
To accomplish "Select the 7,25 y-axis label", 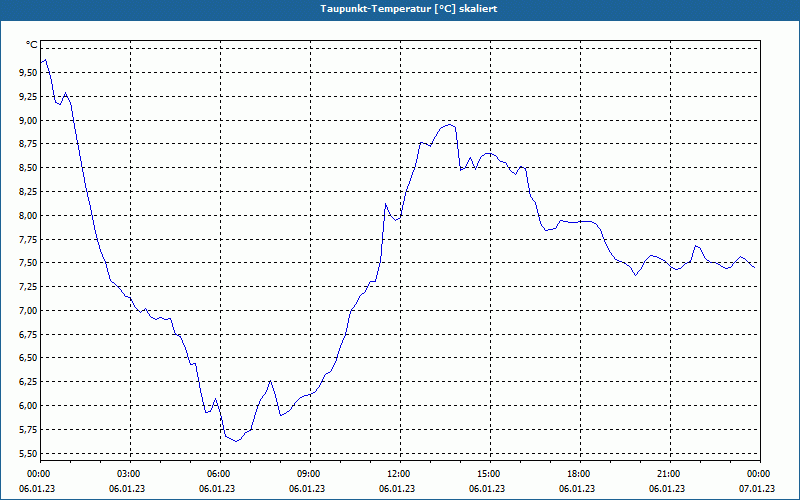I will click(28, 287).
